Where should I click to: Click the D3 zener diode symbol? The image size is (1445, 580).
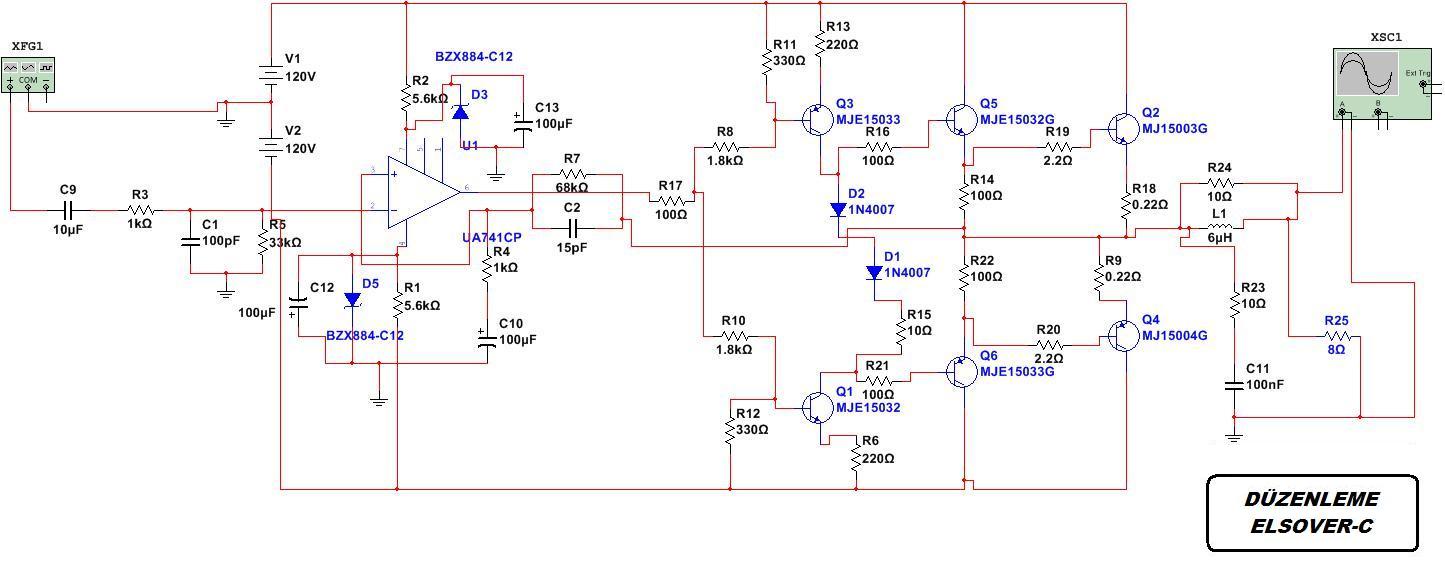pyautogui.click(x=460, y=112)
